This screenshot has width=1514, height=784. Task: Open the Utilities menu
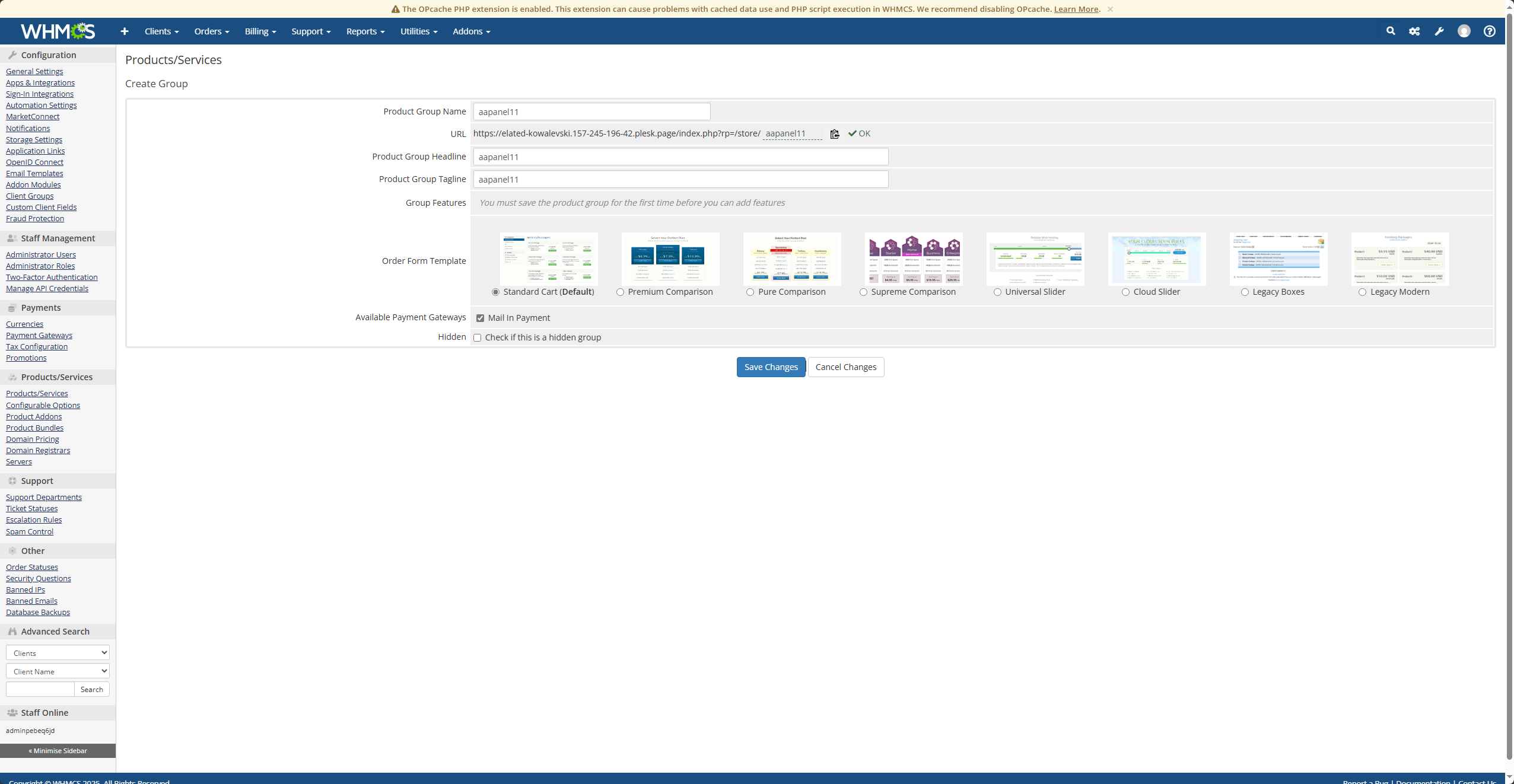418,31
